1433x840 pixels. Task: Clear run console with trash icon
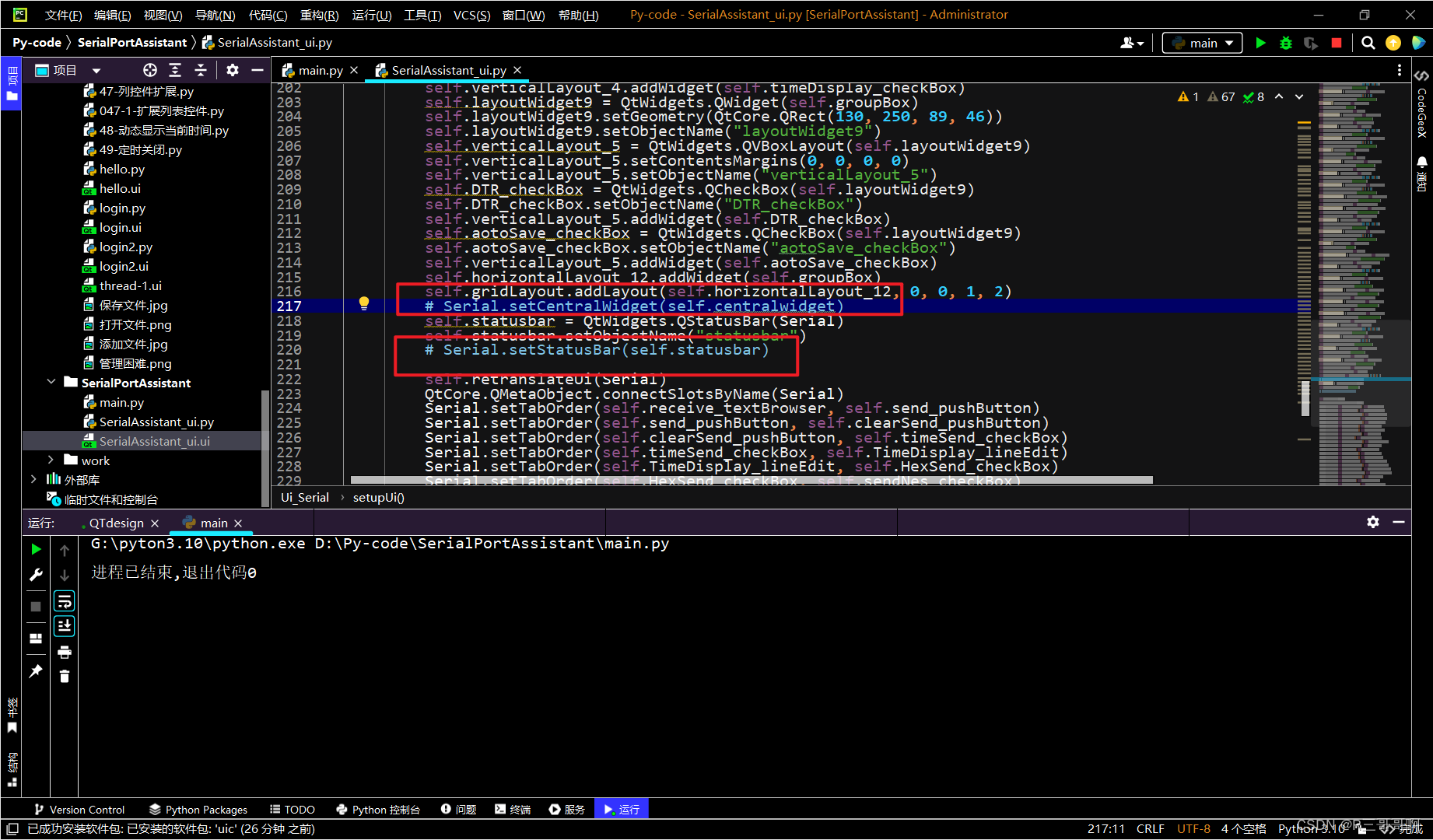(x=65, y=677)
